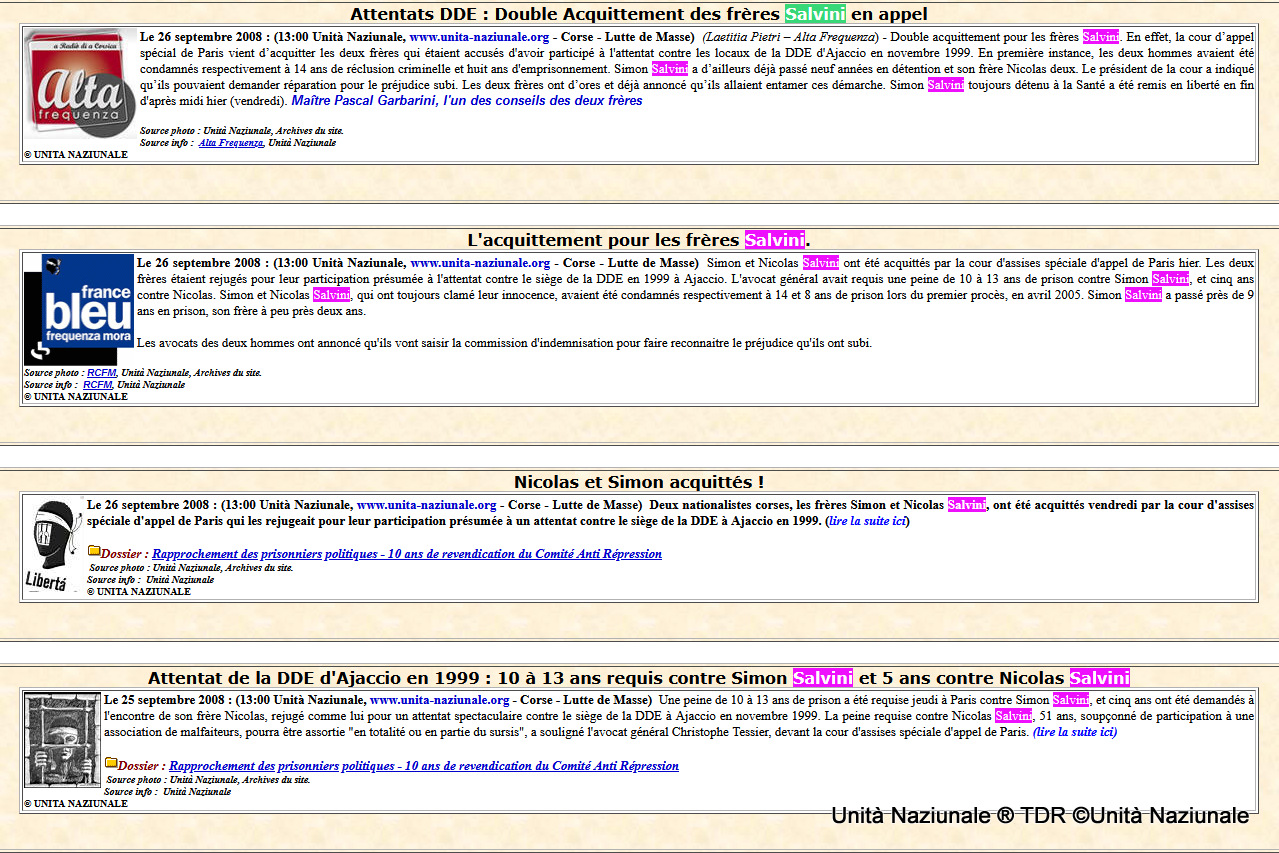Open unita-naziunale.org link beside France Bleu logo
The height and width of the screenshot is (853, 1279).
click(x=480, y=263)
